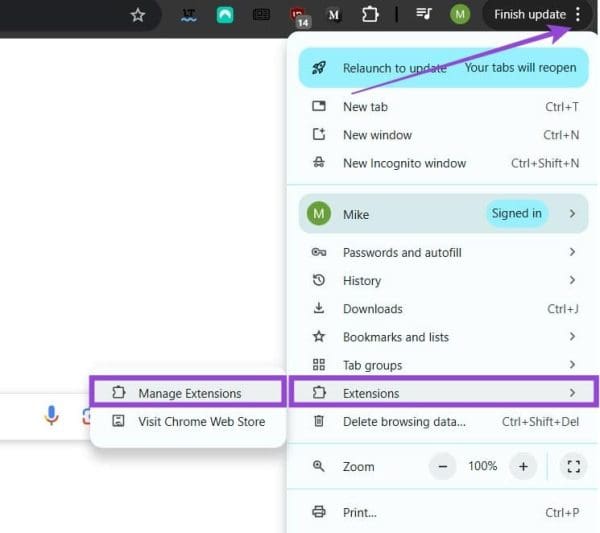Click the media controls music note icon
The height and width of the screenshot is (533, 600).
tap(424, 15)
